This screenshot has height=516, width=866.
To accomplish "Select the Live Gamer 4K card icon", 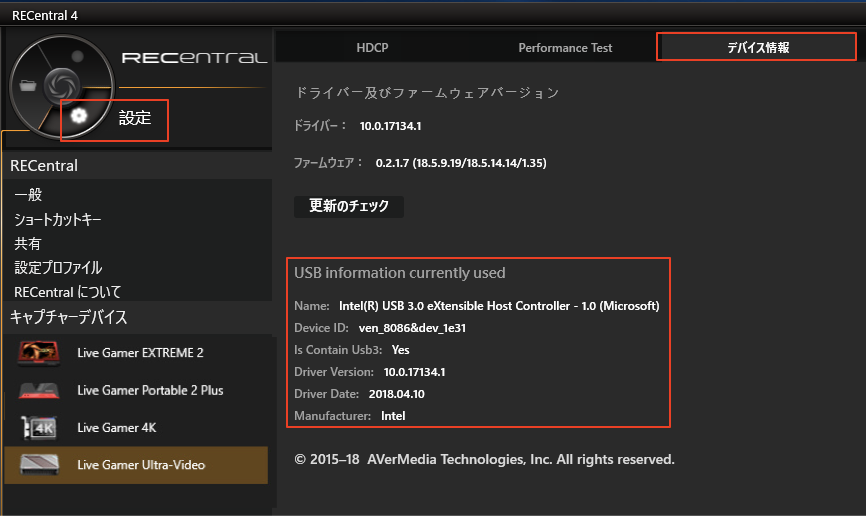I will tap(39, 428).
